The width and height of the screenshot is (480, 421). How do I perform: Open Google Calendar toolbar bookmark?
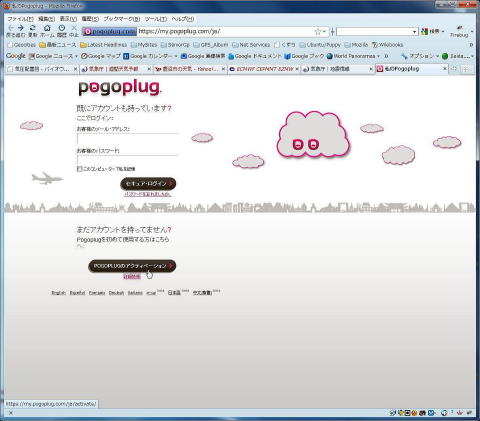coord(148,56)
